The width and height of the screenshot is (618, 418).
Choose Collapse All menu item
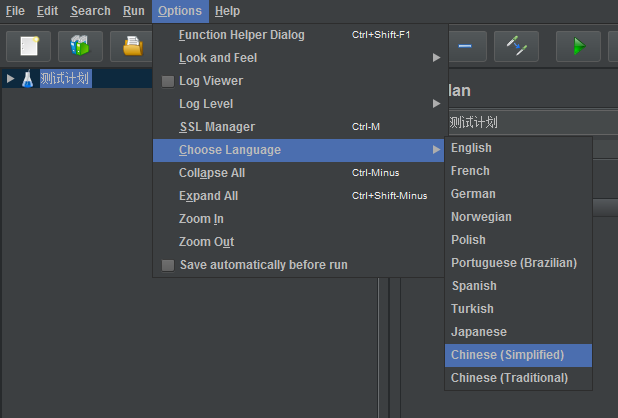[298, 173]
